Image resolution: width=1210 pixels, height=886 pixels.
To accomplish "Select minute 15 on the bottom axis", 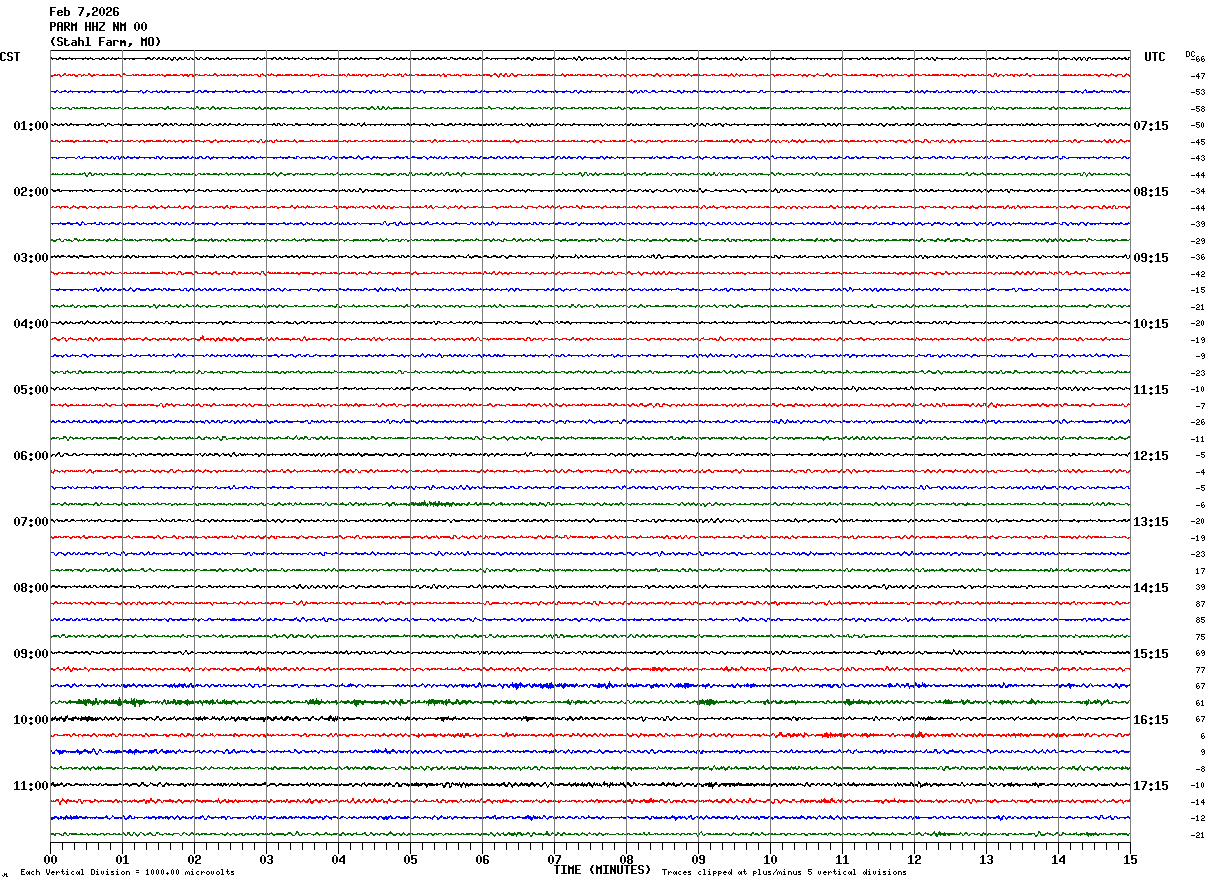I will [1129, 859].
